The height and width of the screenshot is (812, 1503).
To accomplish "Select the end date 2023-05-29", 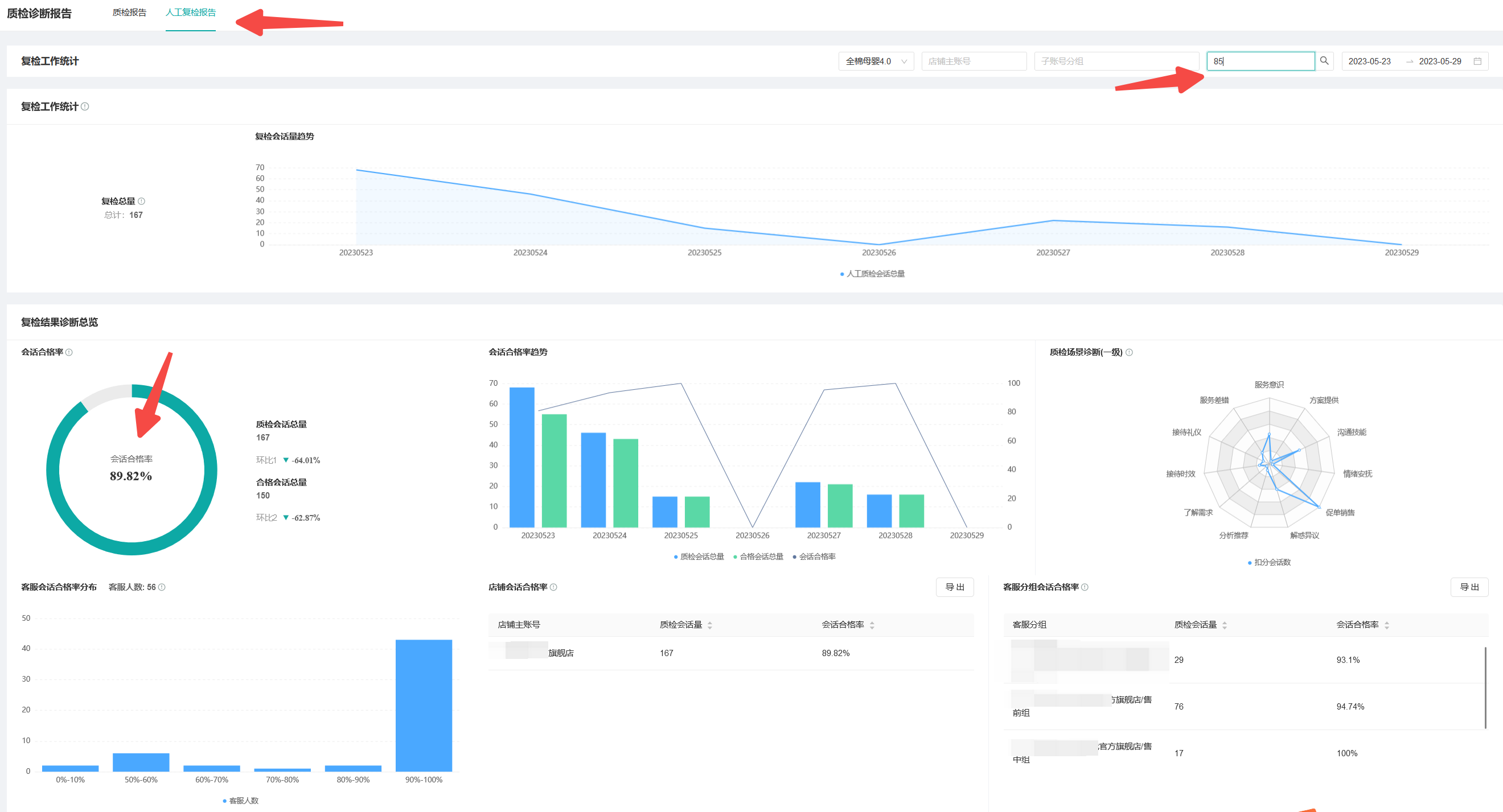I will click(x=1440, y=61).
